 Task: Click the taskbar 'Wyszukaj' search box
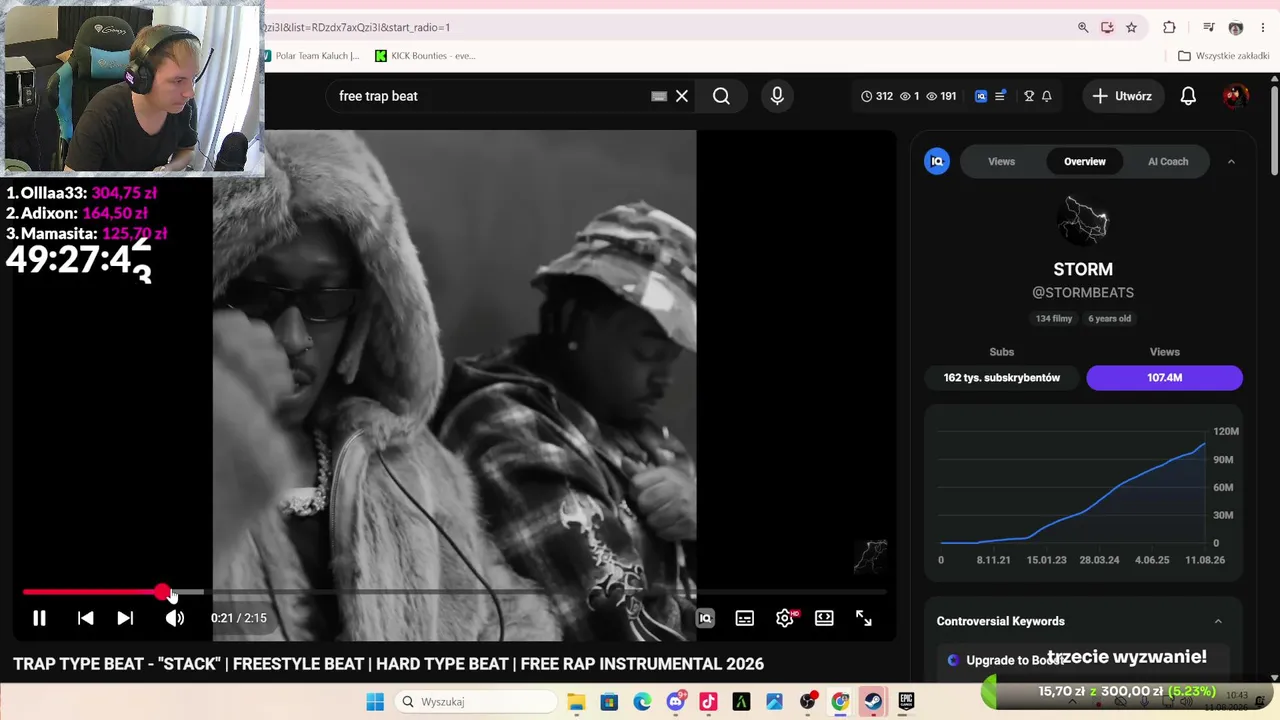476,702
